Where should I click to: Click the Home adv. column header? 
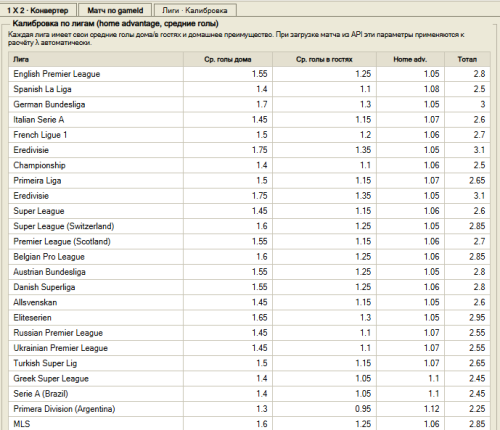point(410,59)
